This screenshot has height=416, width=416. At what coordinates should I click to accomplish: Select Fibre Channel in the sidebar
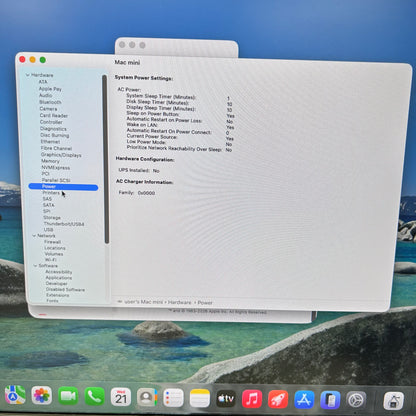[56, 148]
